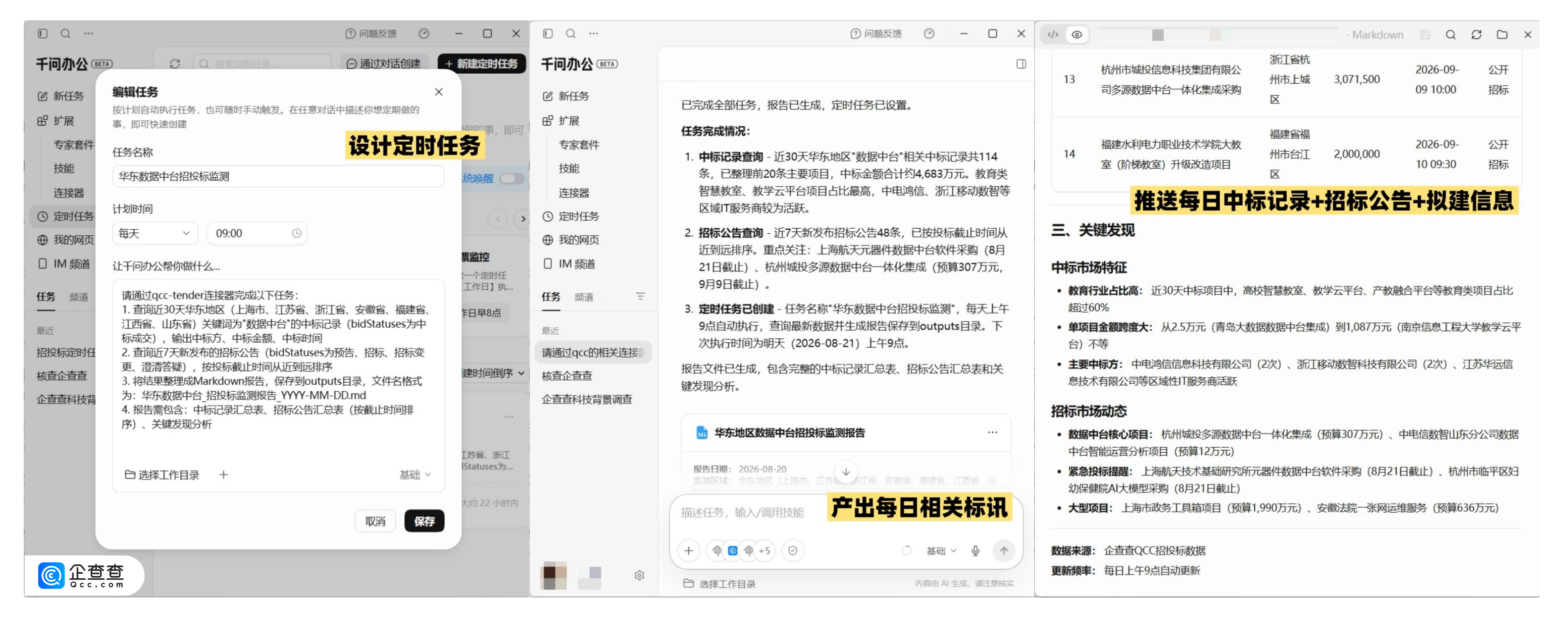Screen dimensions: 1568x622
Task: Close the 编辑任务 dialog with the X
Action: point(439,92)
